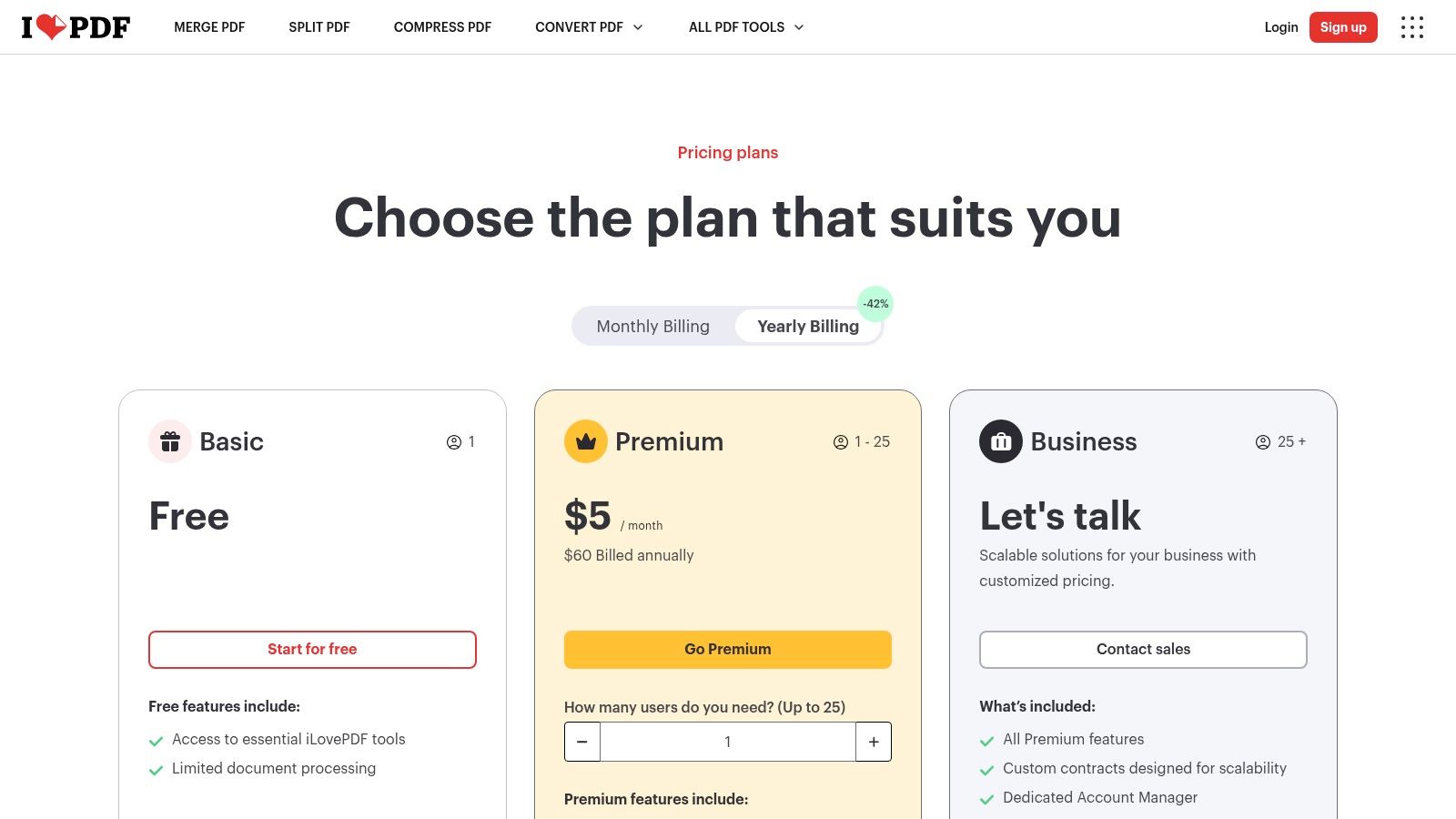Screen dimensions: 1456x819
Task: Click the user icon on the Basic plan
Action: (x=454, y=442)
